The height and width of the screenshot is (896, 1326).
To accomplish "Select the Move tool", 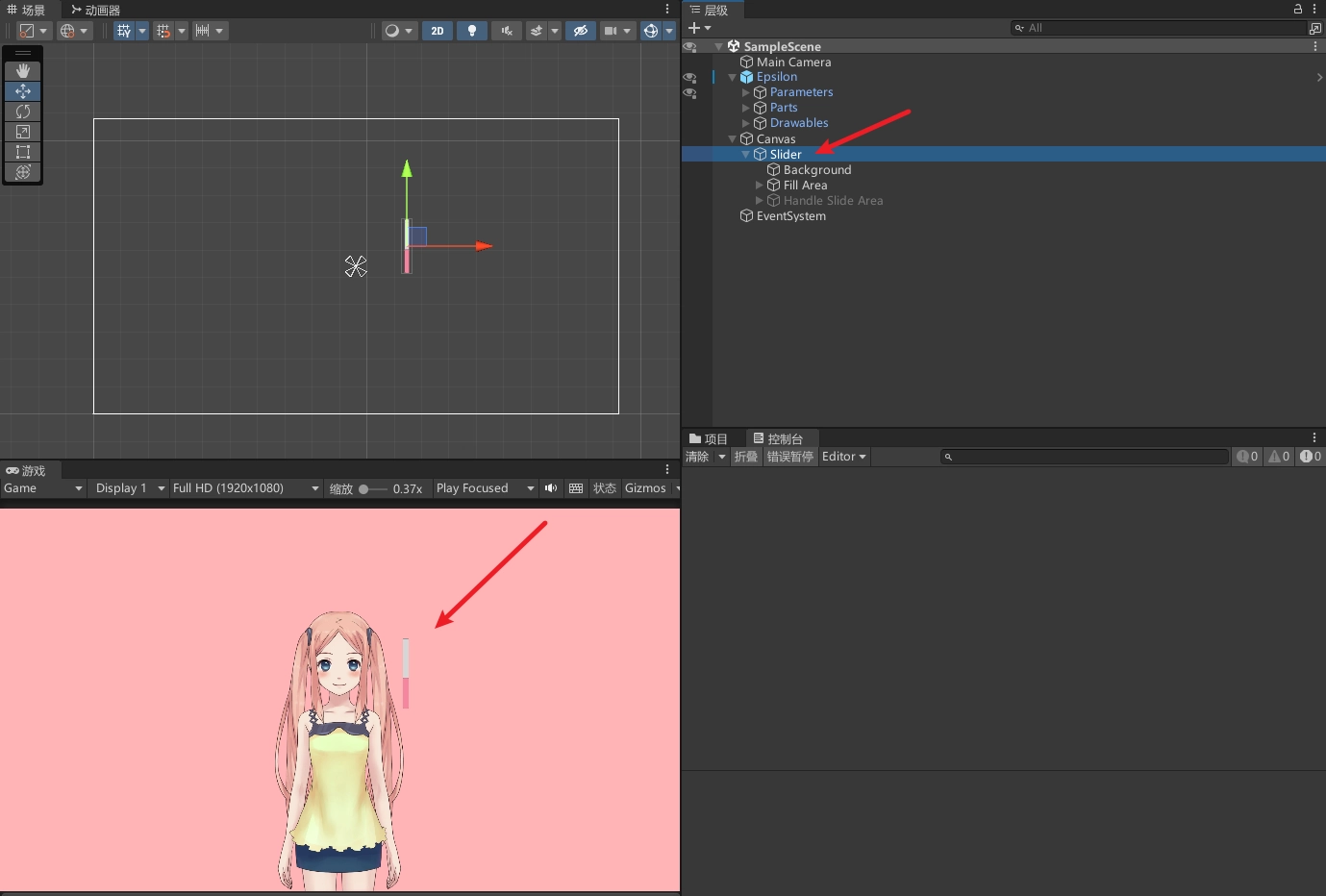I will pos(23,91).
